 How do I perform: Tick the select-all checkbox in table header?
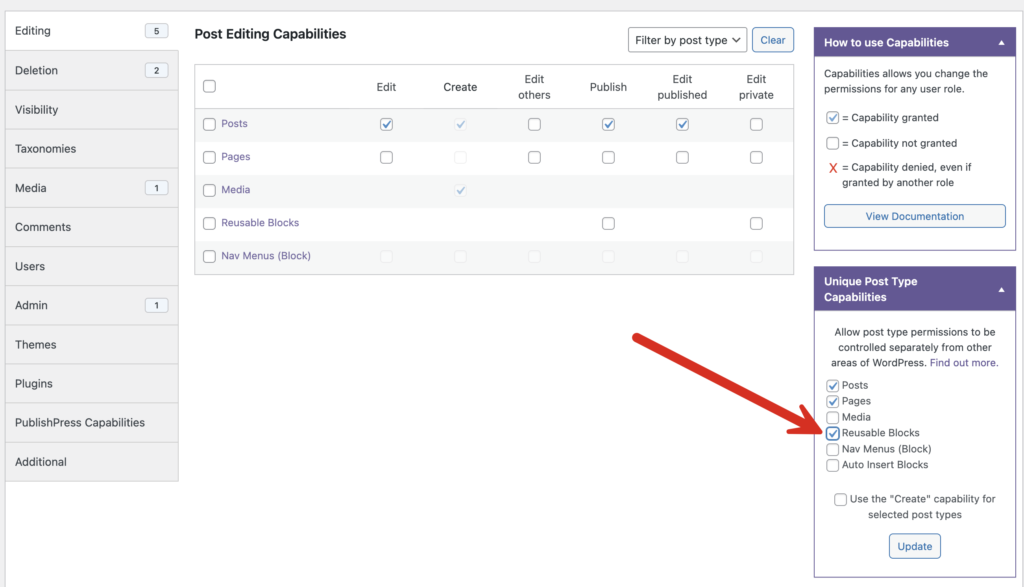tap(209, 86)
